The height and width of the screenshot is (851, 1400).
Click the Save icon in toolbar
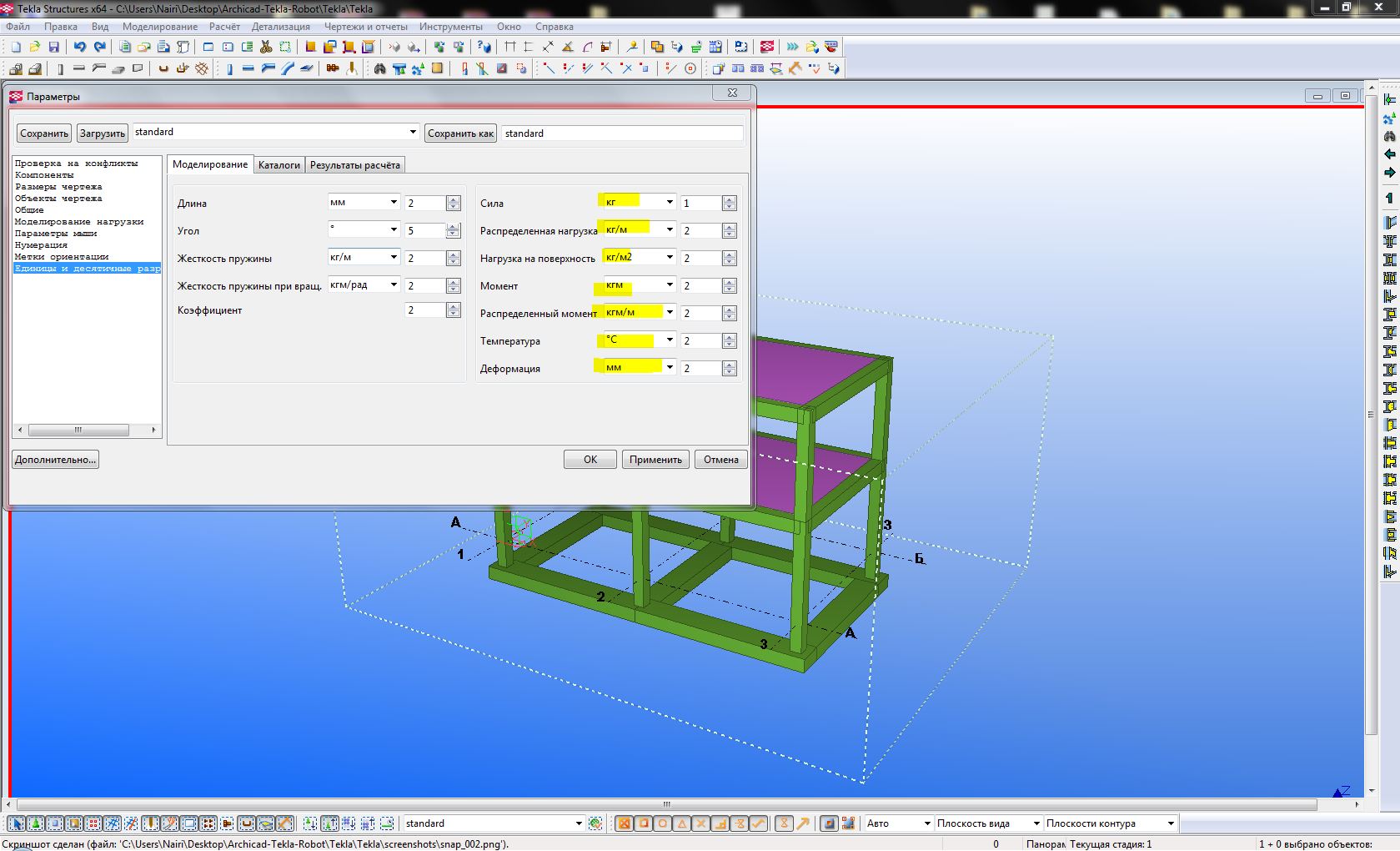[x=54, y=47]
